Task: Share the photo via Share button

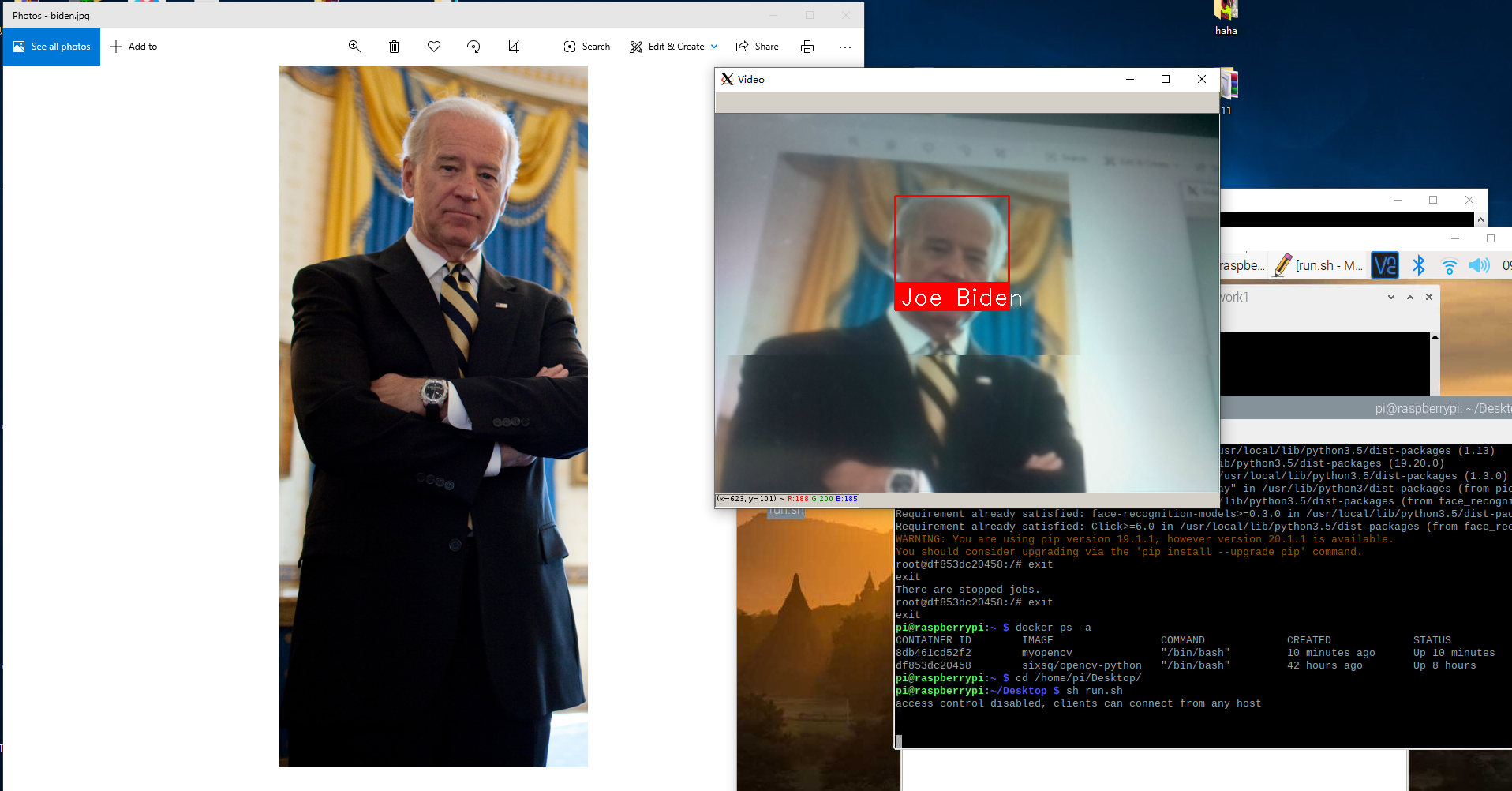Action: pos(758,47)
